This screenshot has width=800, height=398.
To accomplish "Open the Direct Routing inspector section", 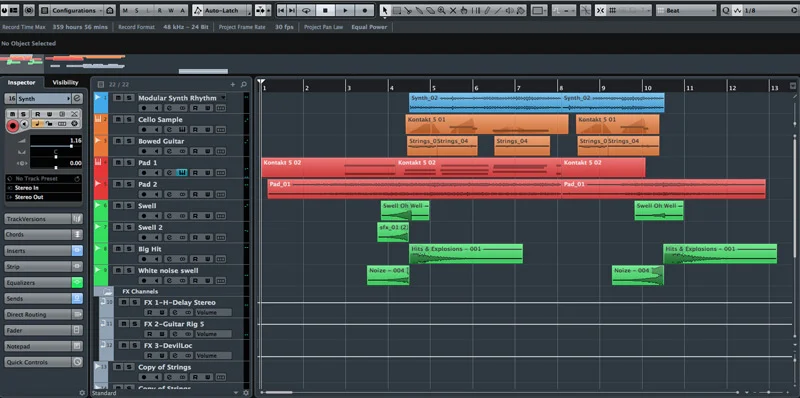I will pyautogui.click(x=43, y=315).
